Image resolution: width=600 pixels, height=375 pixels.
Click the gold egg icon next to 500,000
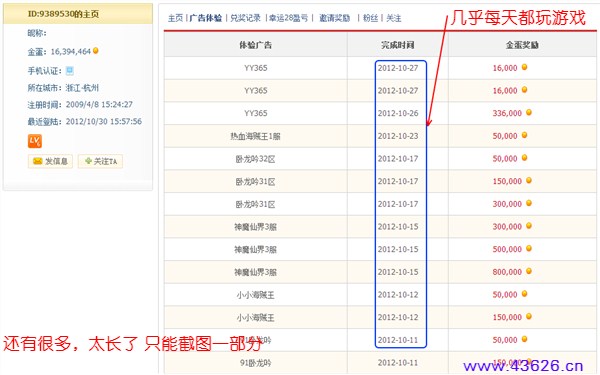pos(529,248)
